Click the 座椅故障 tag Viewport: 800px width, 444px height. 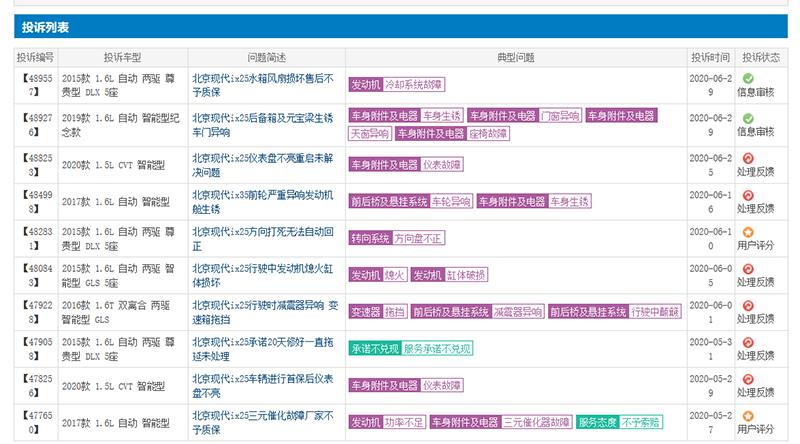(x=488, y=134)
